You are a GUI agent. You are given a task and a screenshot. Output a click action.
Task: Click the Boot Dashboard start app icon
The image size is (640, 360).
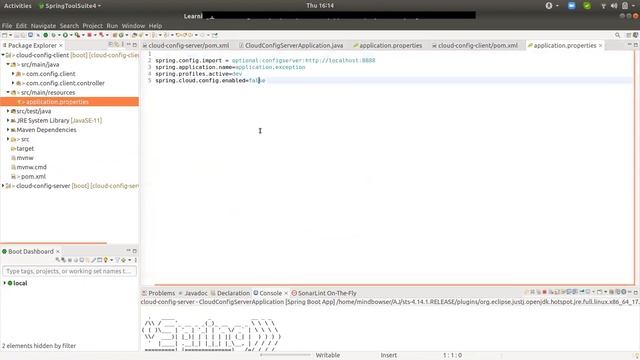58,260
